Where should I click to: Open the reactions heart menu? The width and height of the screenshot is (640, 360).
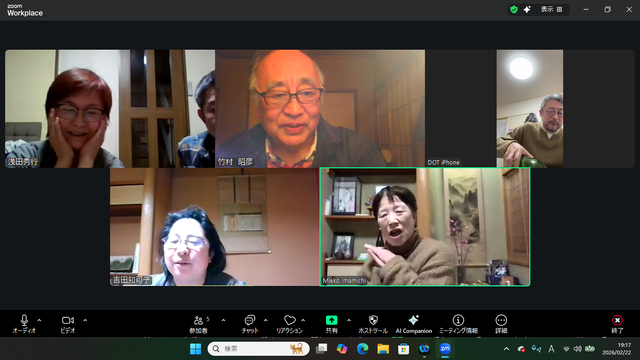(x=289, y=324)
